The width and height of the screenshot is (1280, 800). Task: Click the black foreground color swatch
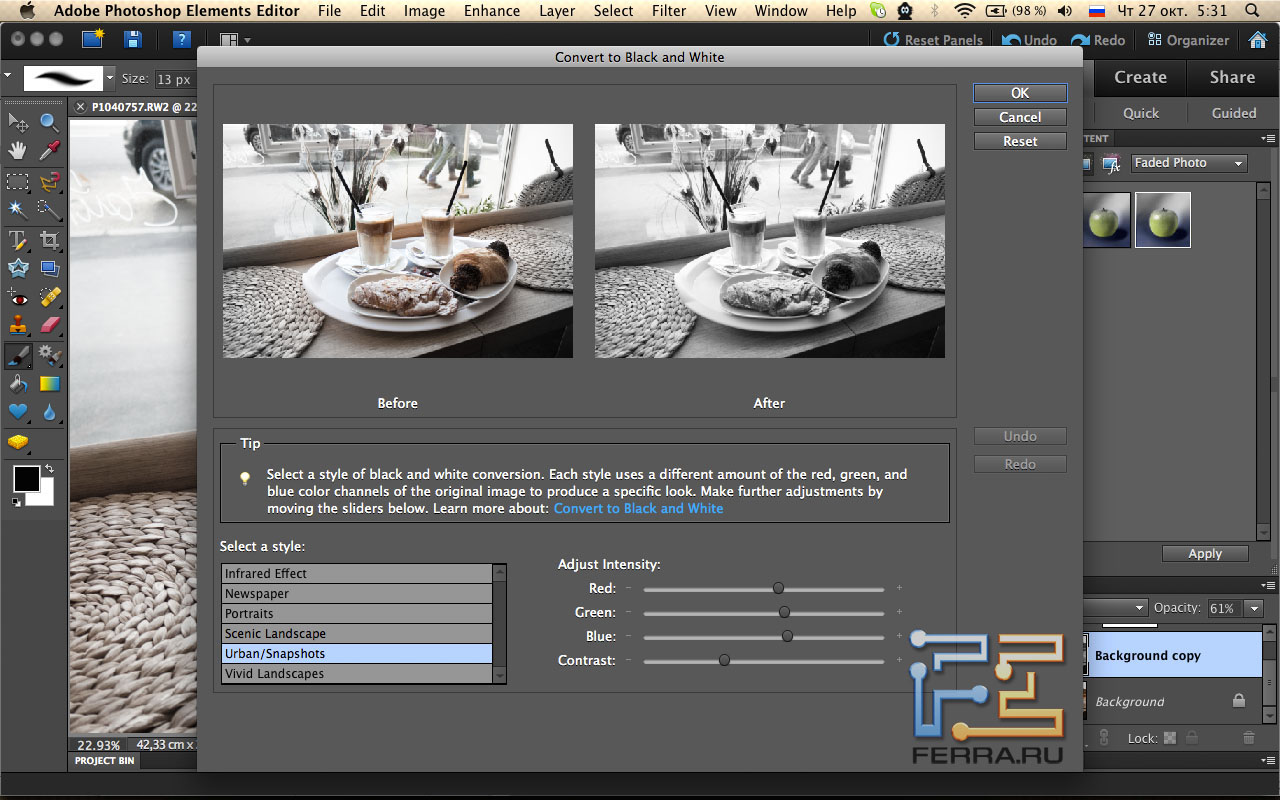(x=26, y=479)
